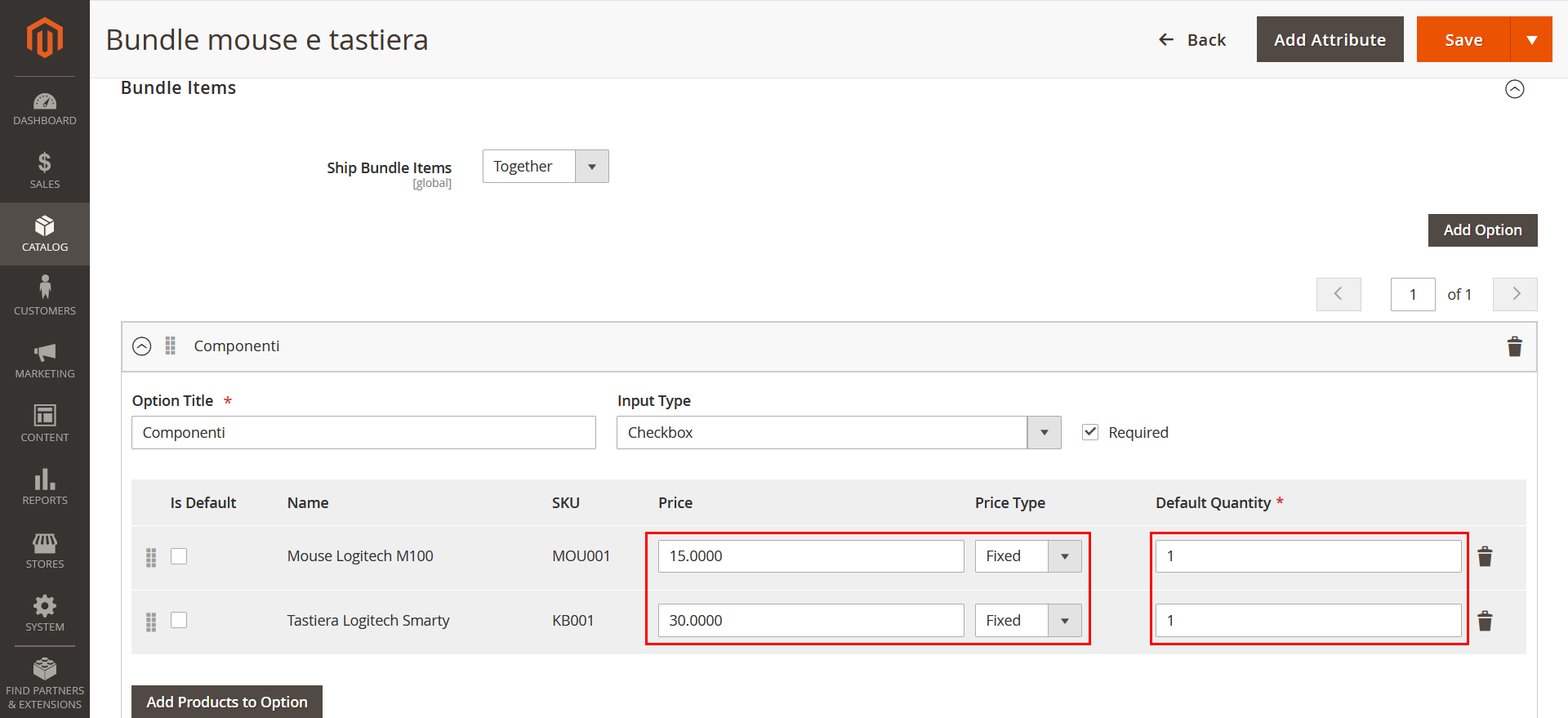Open the System sidebar menu

pos(45,613)
